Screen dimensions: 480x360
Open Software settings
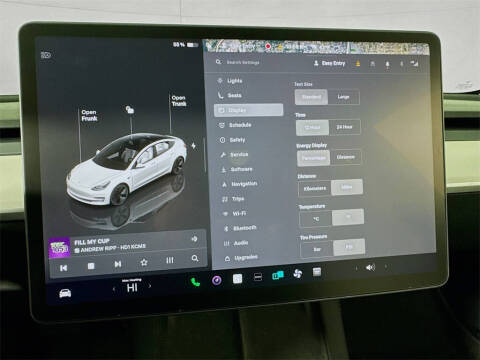coord(237,169)
